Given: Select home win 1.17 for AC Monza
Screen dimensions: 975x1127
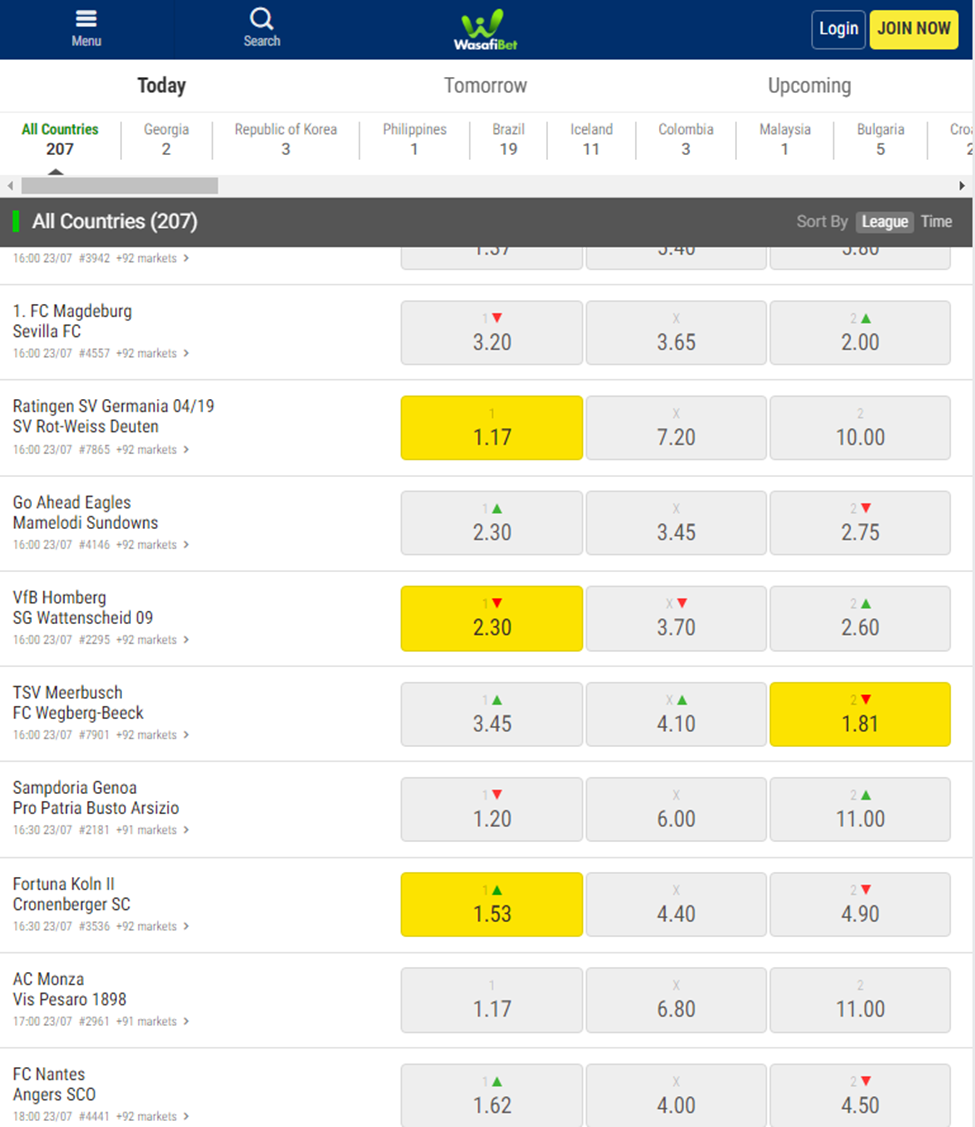Looking at the screenshot, I should 491,1000.
